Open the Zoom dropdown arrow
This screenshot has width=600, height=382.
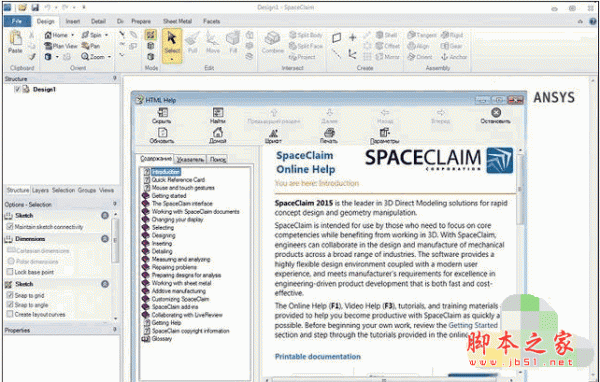109,57
